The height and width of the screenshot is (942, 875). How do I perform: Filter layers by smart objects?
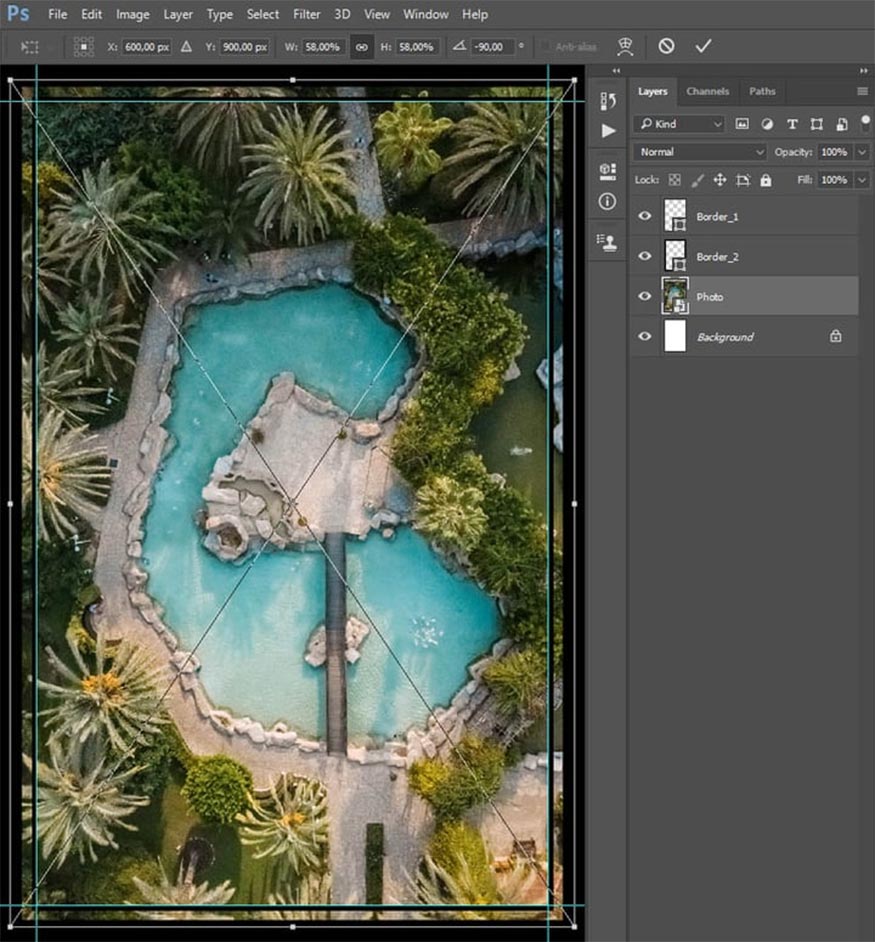[x=841, y=124]
